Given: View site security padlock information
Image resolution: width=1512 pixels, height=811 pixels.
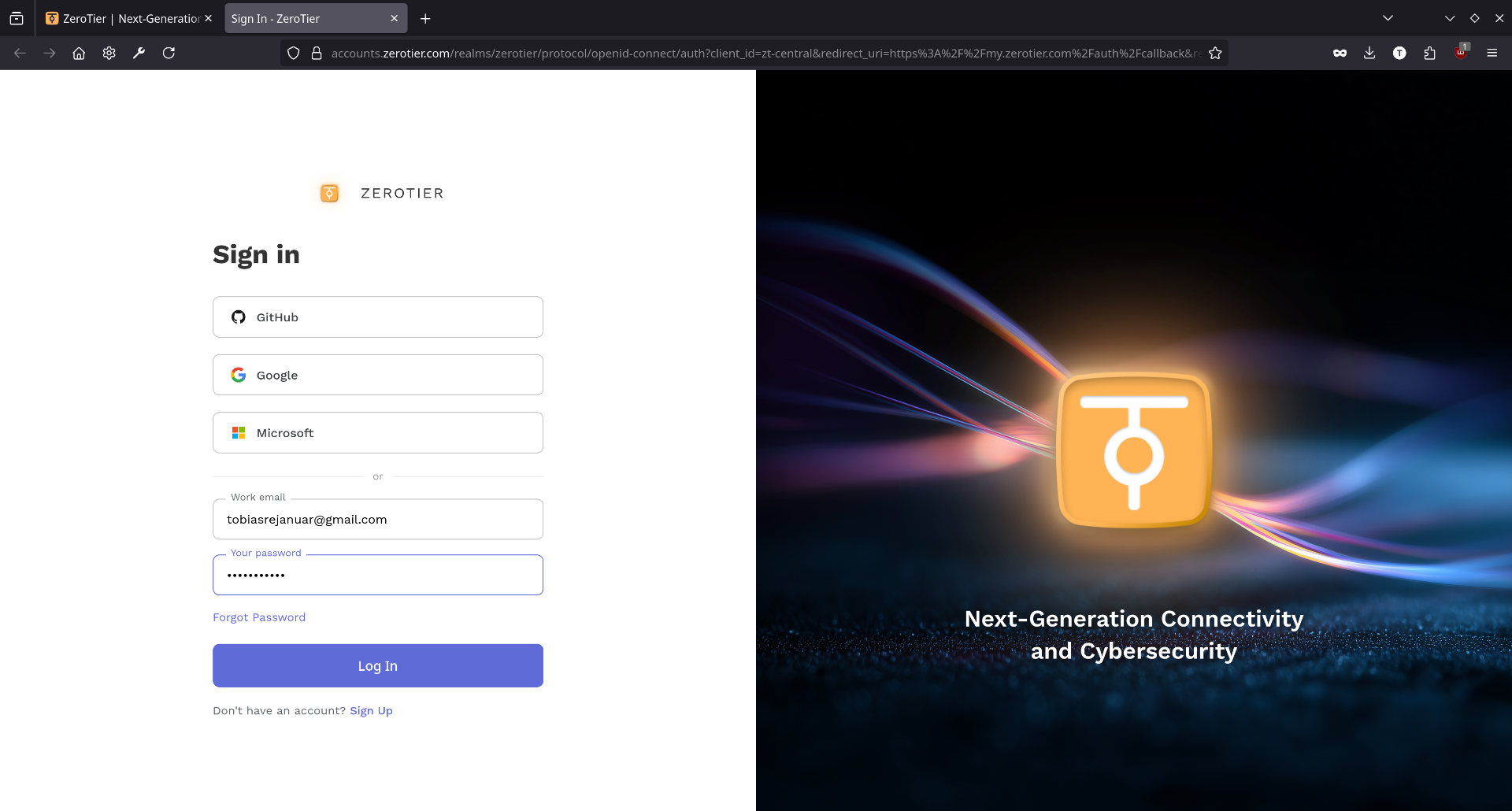Looking at the screenshot, I should point(317,53).
